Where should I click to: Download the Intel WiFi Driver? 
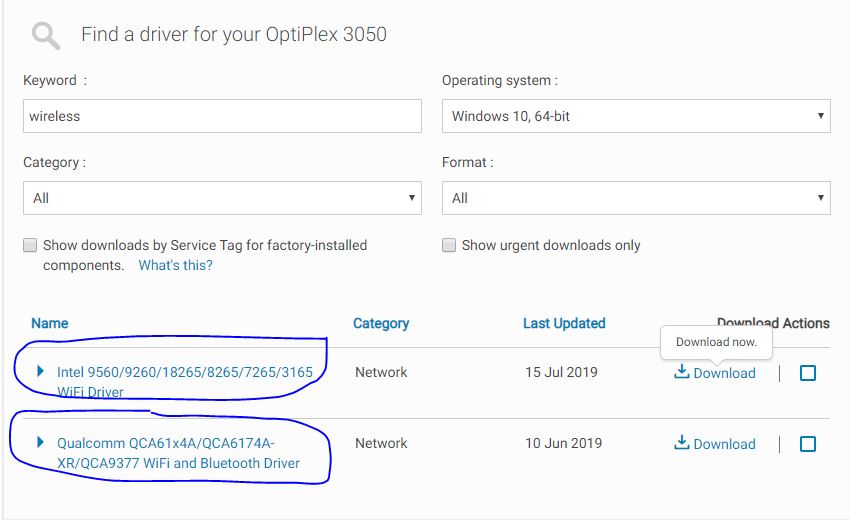[x=724, y=373]
